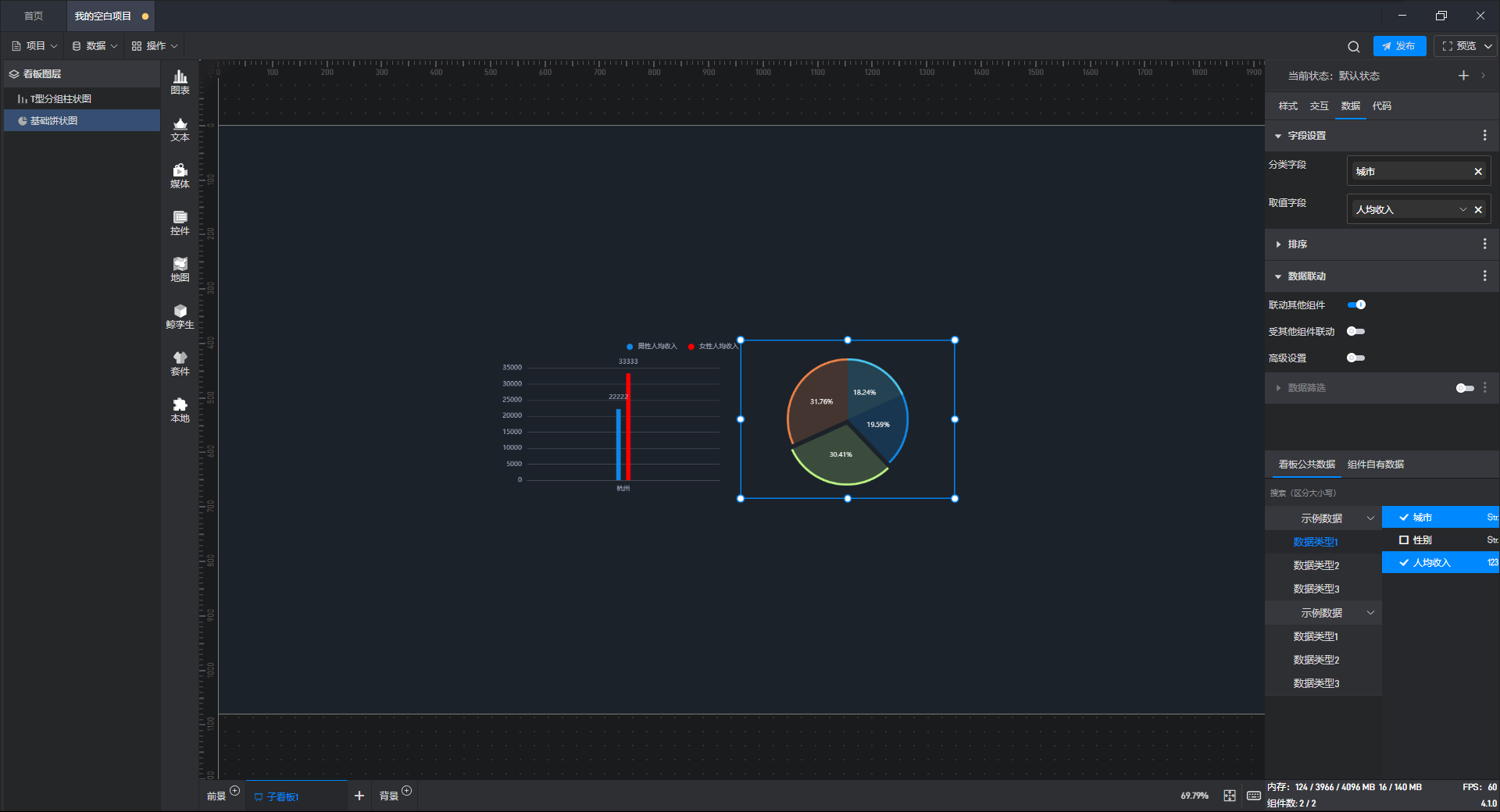
Task: Add a new state with plus icon
Action: [1463, 76]
